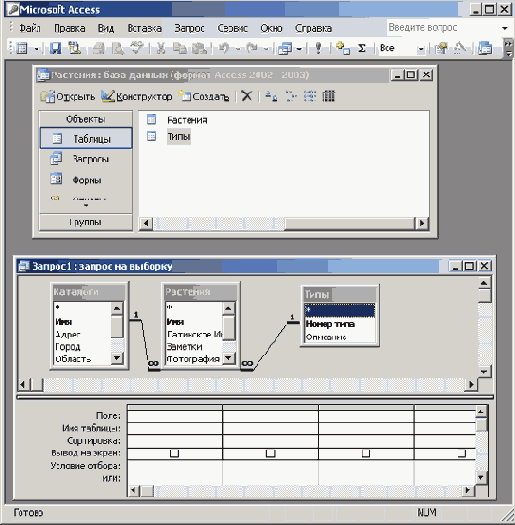Click the Properties icon in the toolbar
Screen dimensions: 515x525
tap(441, 49)
